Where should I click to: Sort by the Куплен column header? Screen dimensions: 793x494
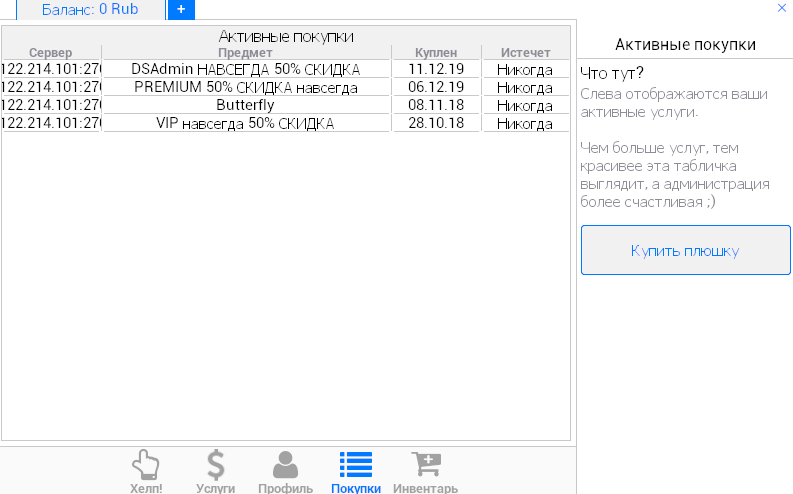pos(436,52)
